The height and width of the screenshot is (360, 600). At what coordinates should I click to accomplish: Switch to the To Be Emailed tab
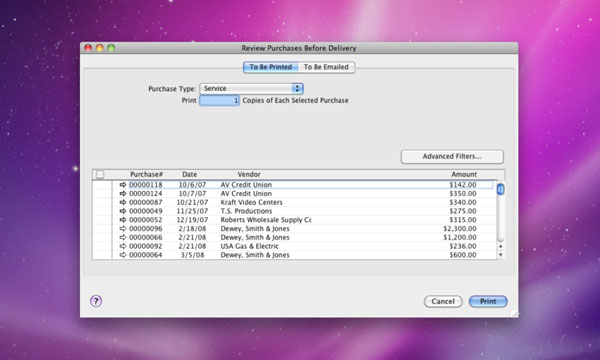point(326,67)
